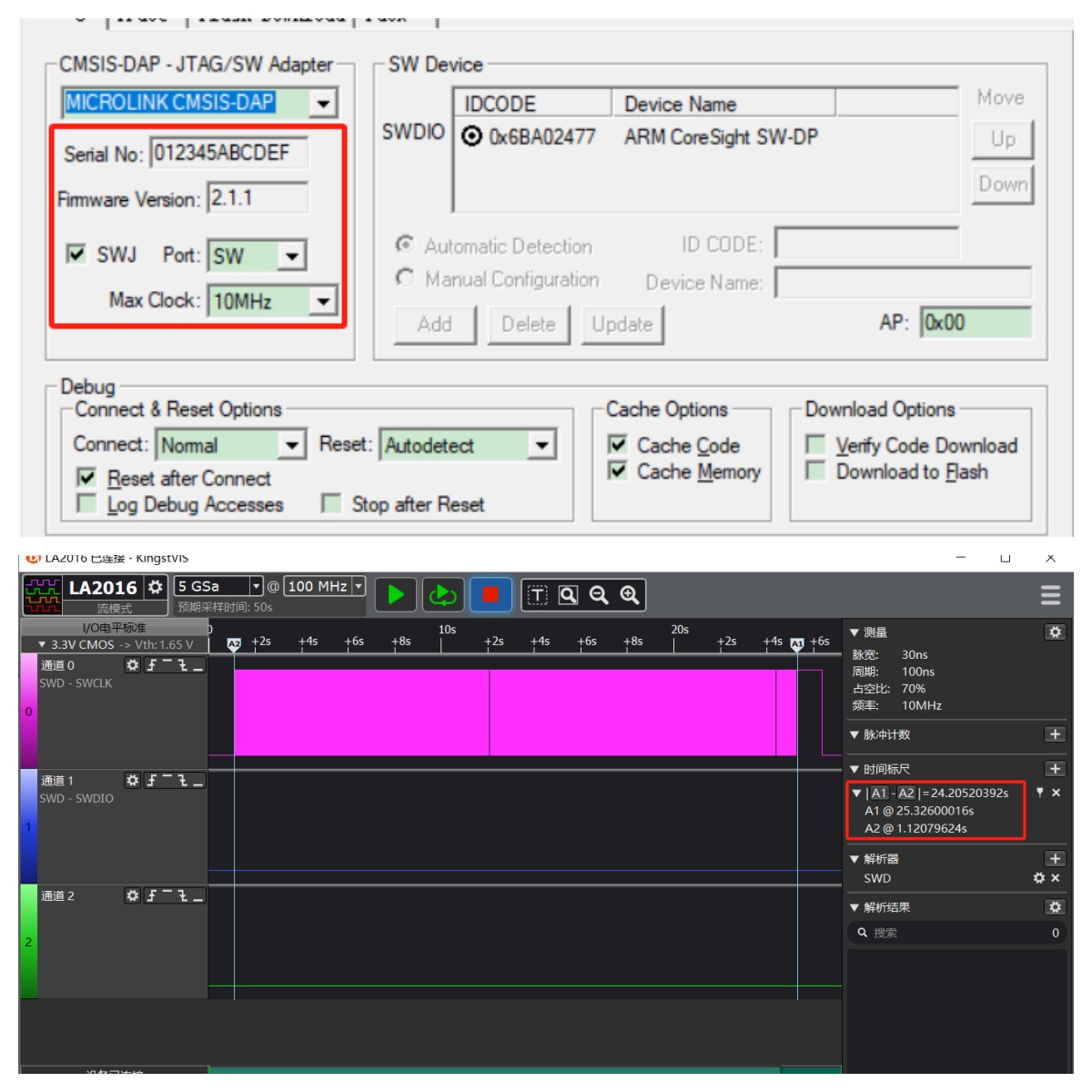The image size is (1092, 1092).
Task: Open the Reset Autodetect dropdown
Action: pos(541,445)
